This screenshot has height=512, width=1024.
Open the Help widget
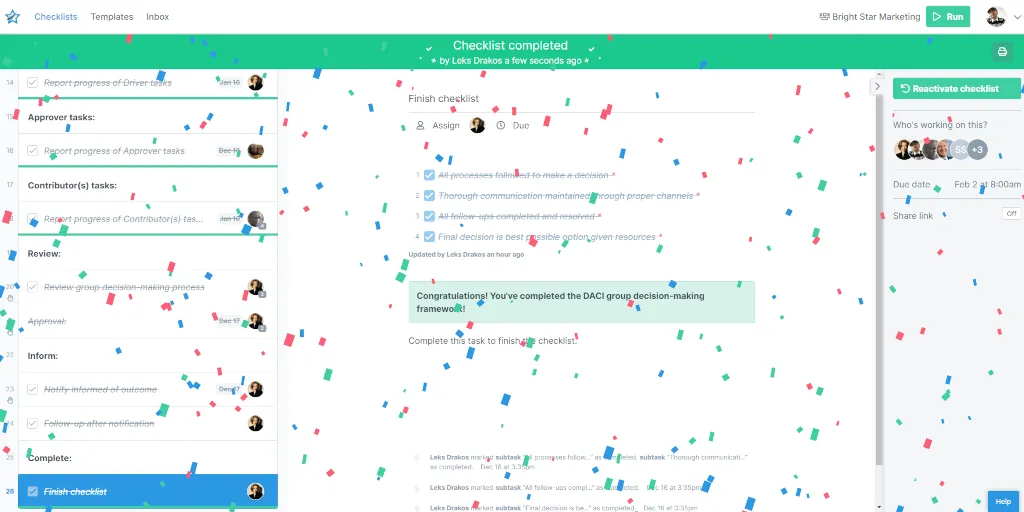(x=1003, y=501)
